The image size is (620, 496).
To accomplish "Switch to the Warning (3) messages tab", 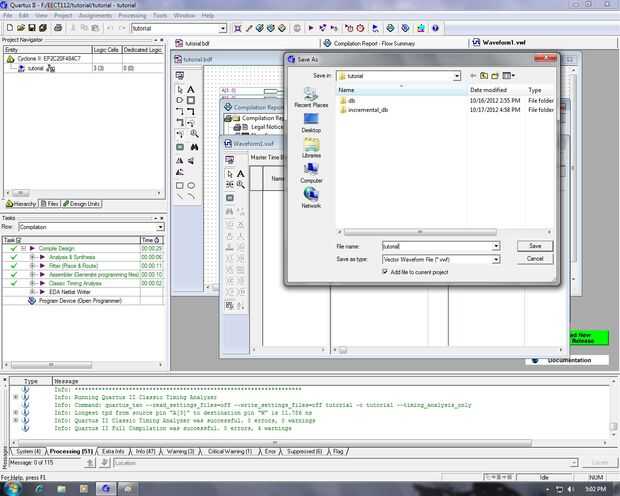I will (x=180, y=451).
